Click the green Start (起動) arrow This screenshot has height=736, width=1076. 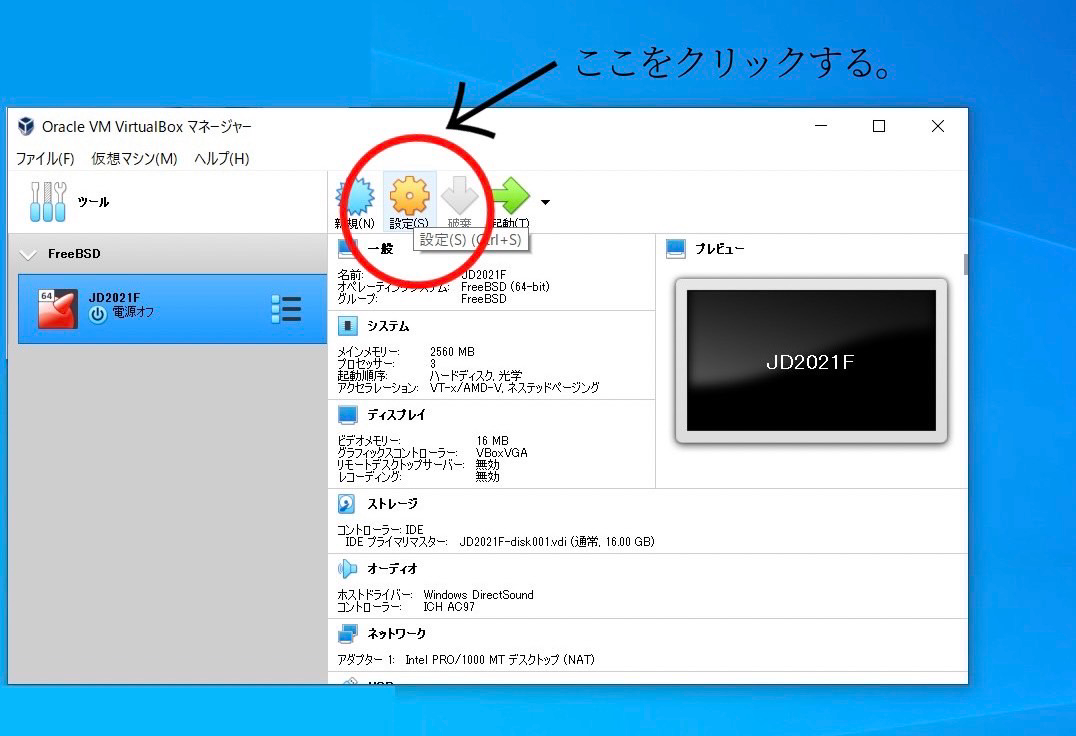(510, 196)
